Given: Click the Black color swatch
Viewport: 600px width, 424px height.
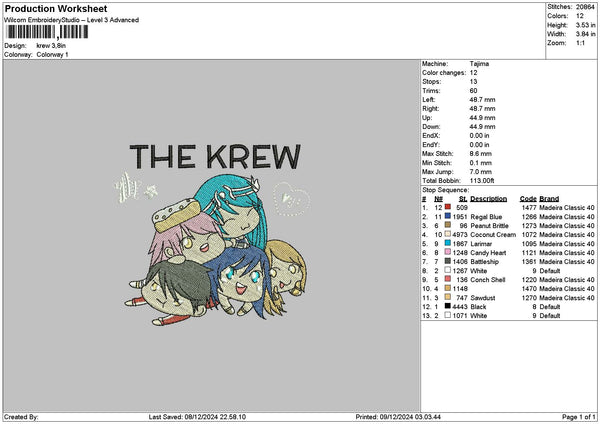Looking at the screenshot, I should coord(448,306).
